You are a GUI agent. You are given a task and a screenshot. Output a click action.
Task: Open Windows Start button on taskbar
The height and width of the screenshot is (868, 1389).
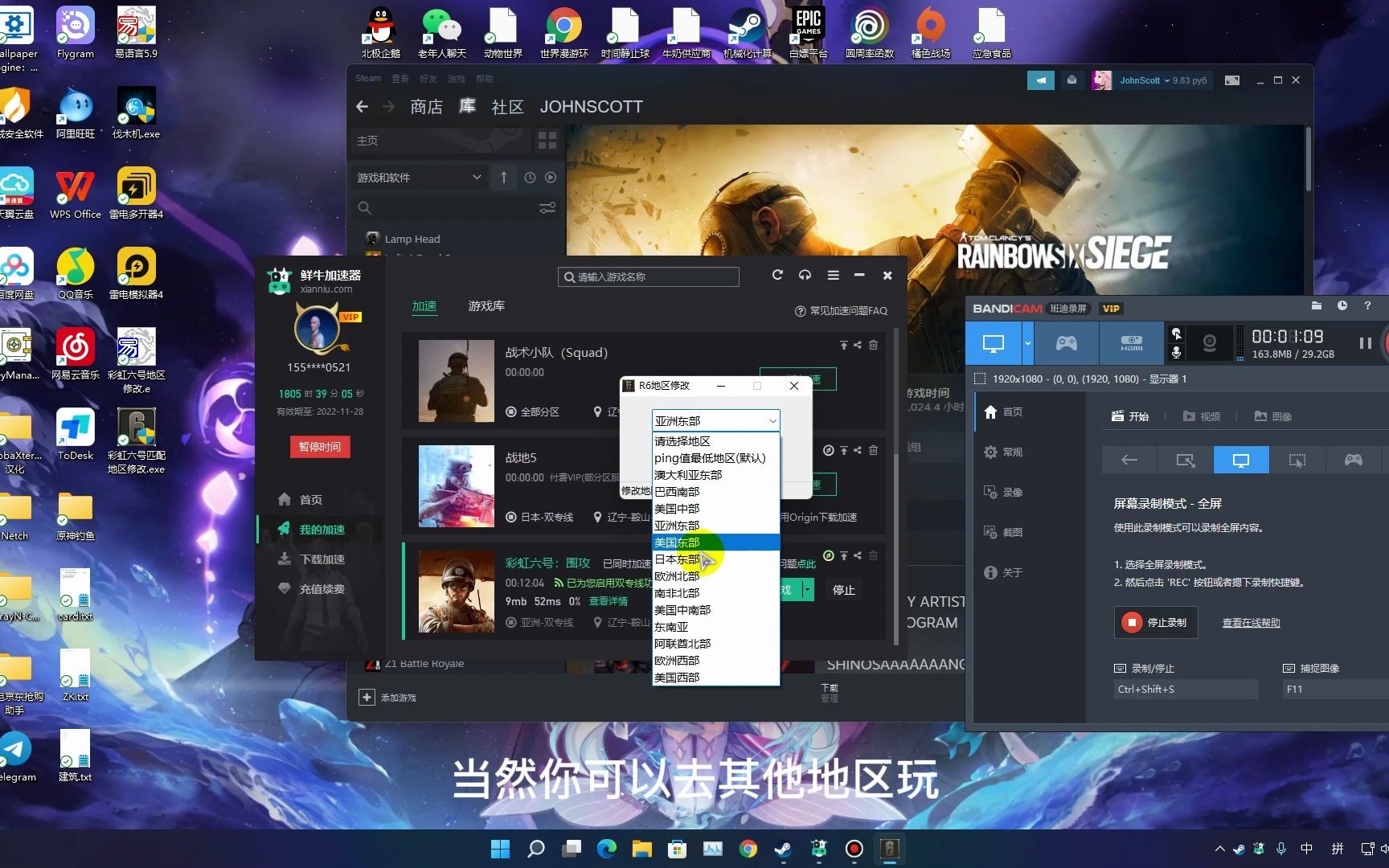point(500,849)
